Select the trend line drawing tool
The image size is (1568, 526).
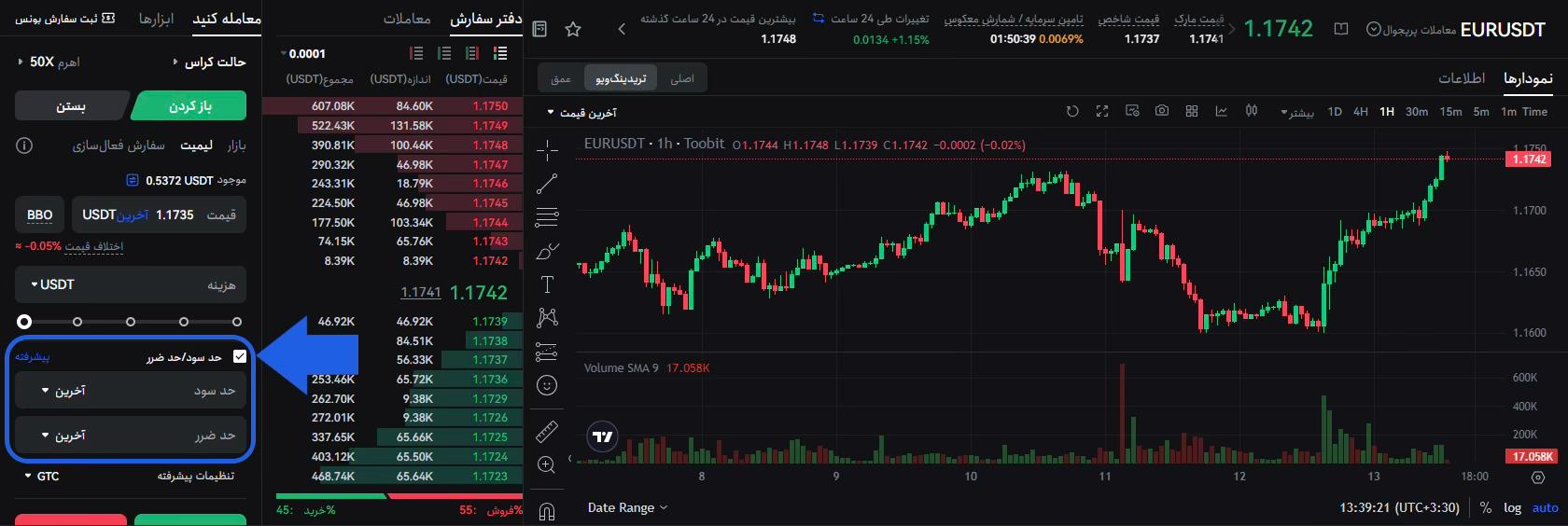pos(547,184)
